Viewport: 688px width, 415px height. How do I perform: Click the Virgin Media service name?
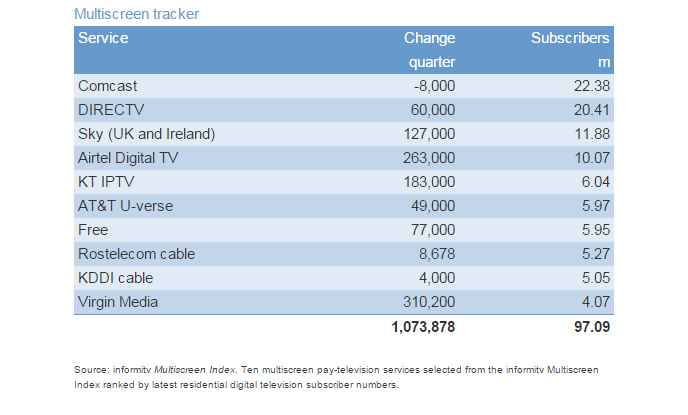[118, 302]
